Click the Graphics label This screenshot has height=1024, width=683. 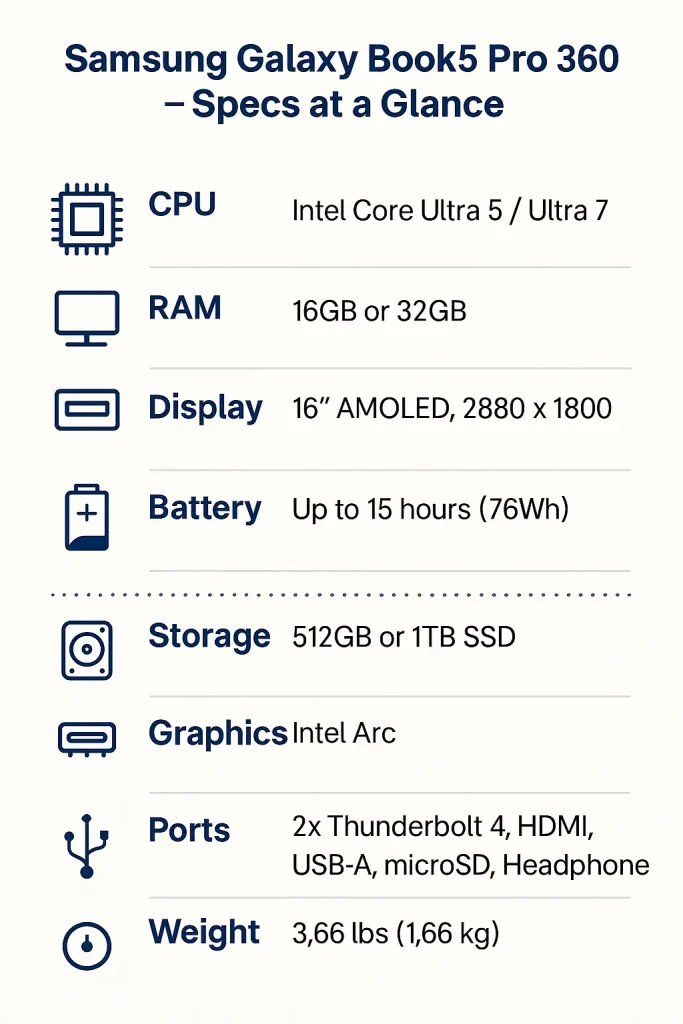click(x=217, y=734)
